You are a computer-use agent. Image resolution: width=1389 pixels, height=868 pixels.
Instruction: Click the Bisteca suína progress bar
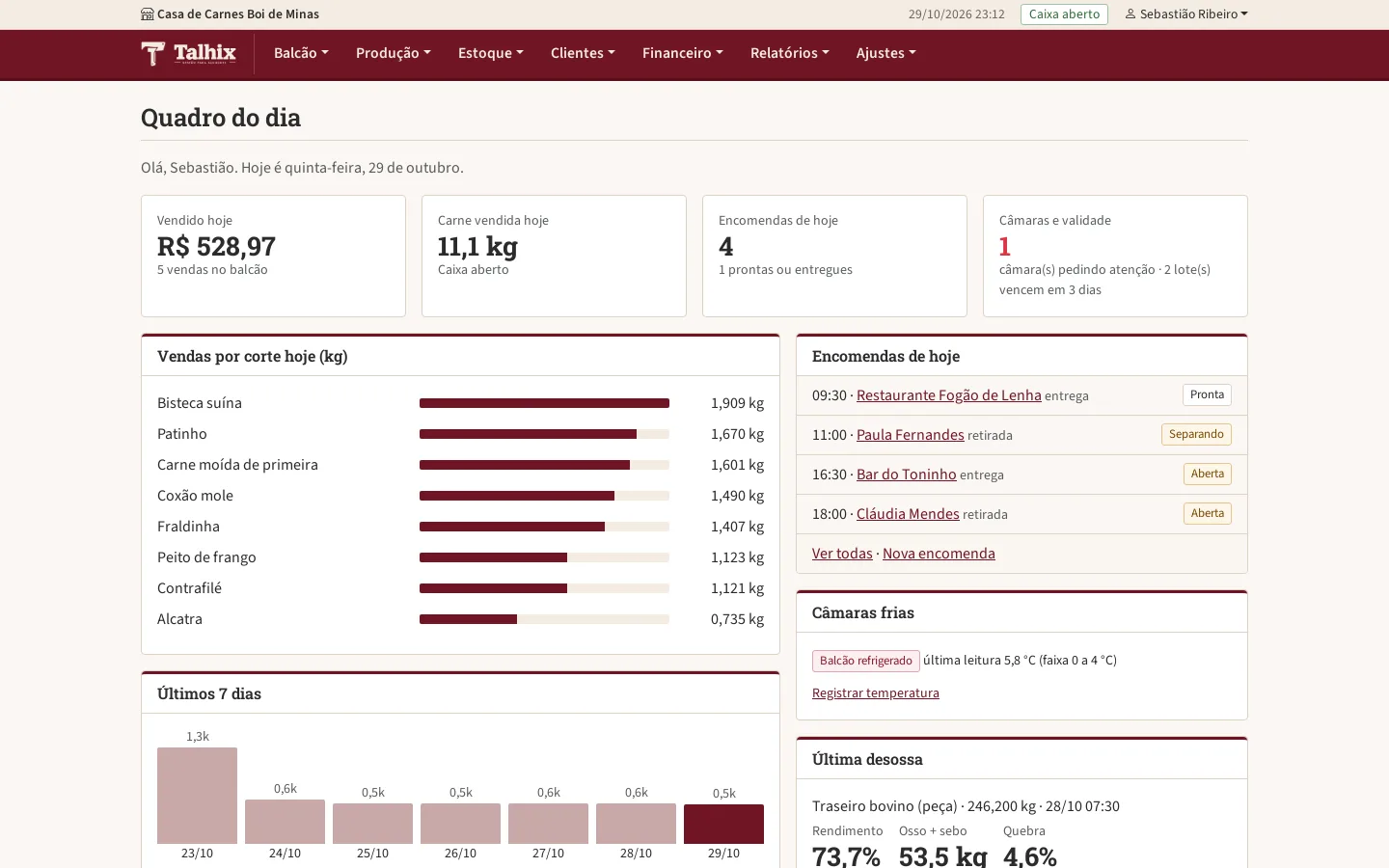[544, 403]
